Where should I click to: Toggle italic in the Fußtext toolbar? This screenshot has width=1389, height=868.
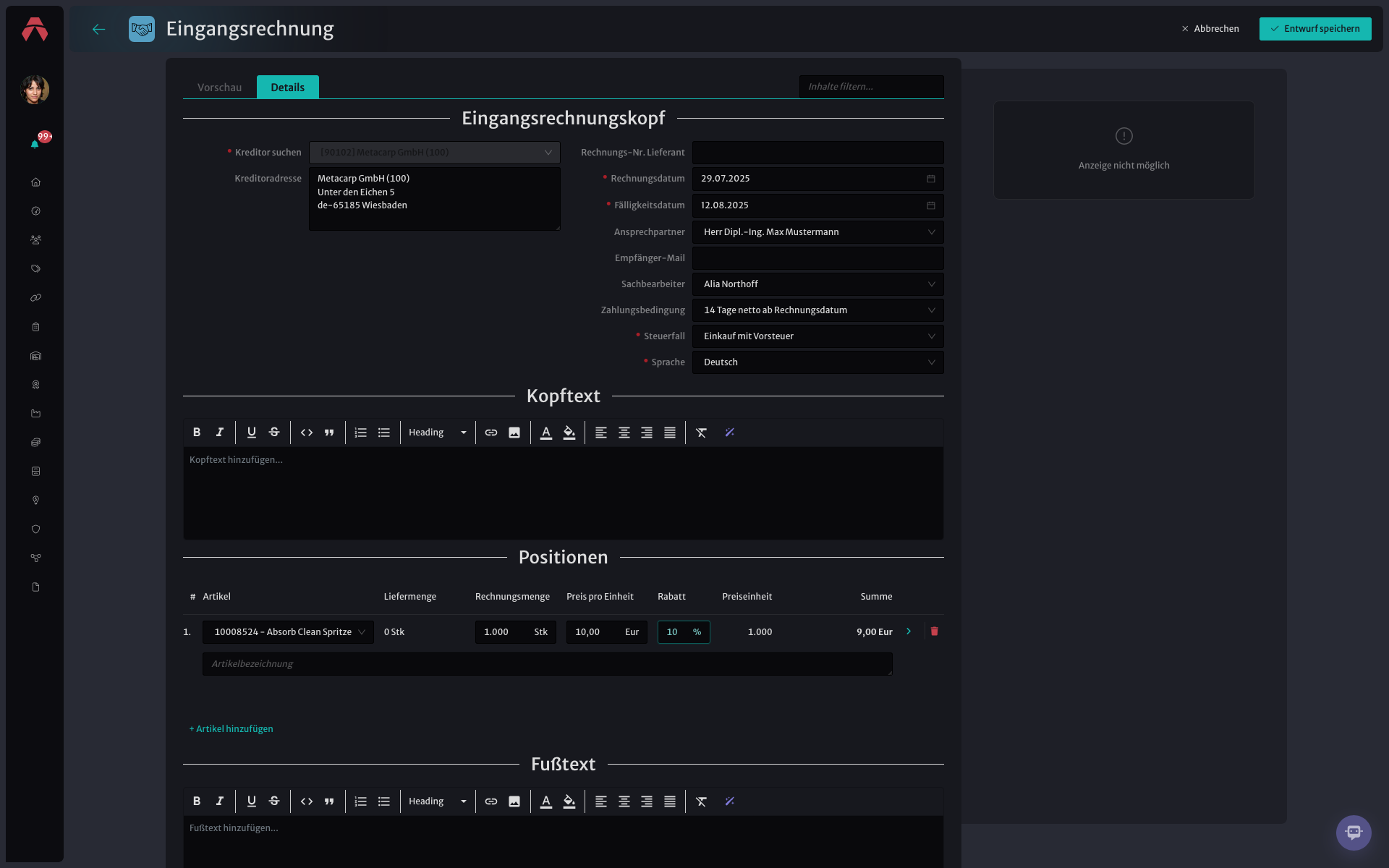click(220, 801)
